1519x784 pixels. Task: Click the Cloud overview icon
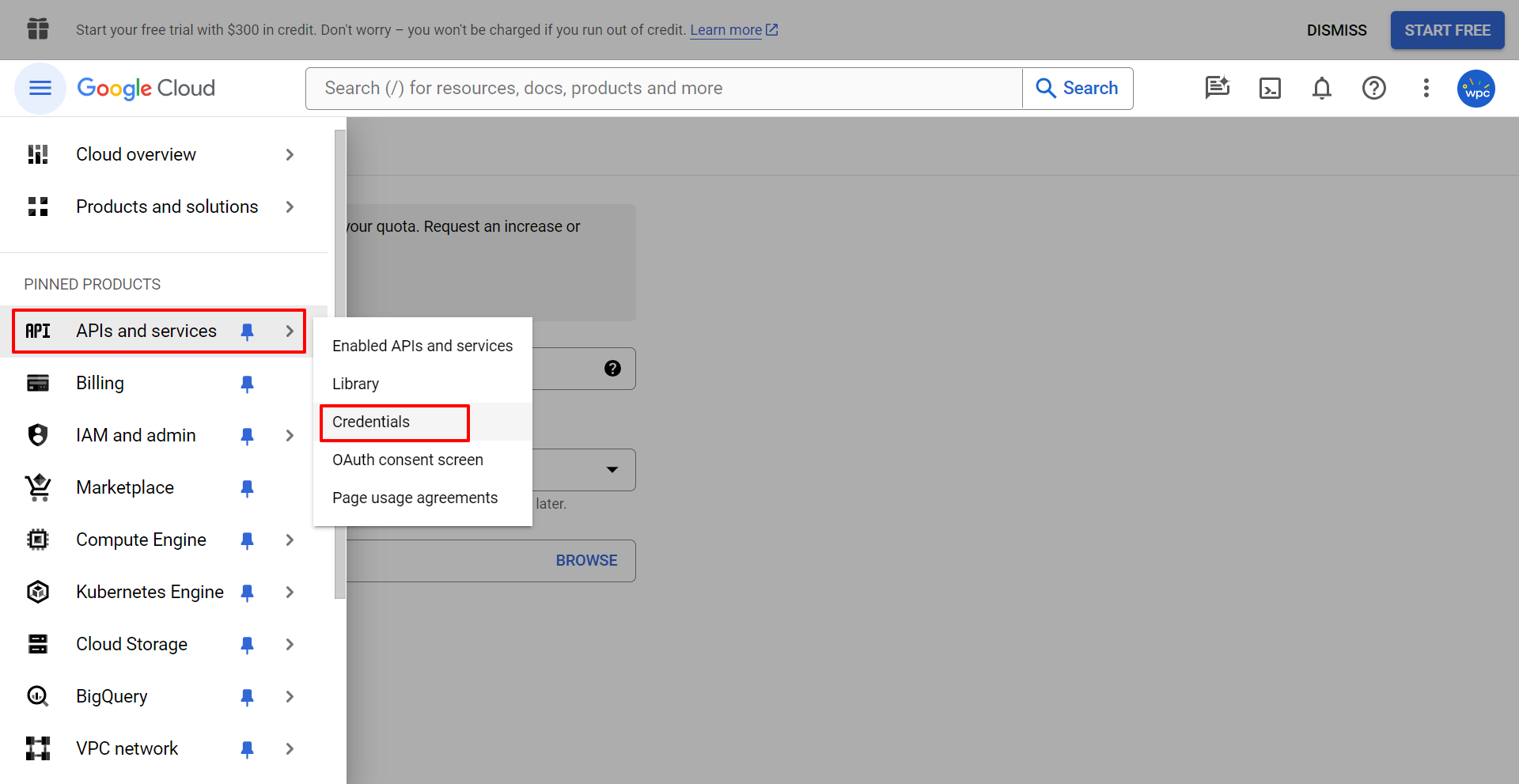[x=38, y=154]
